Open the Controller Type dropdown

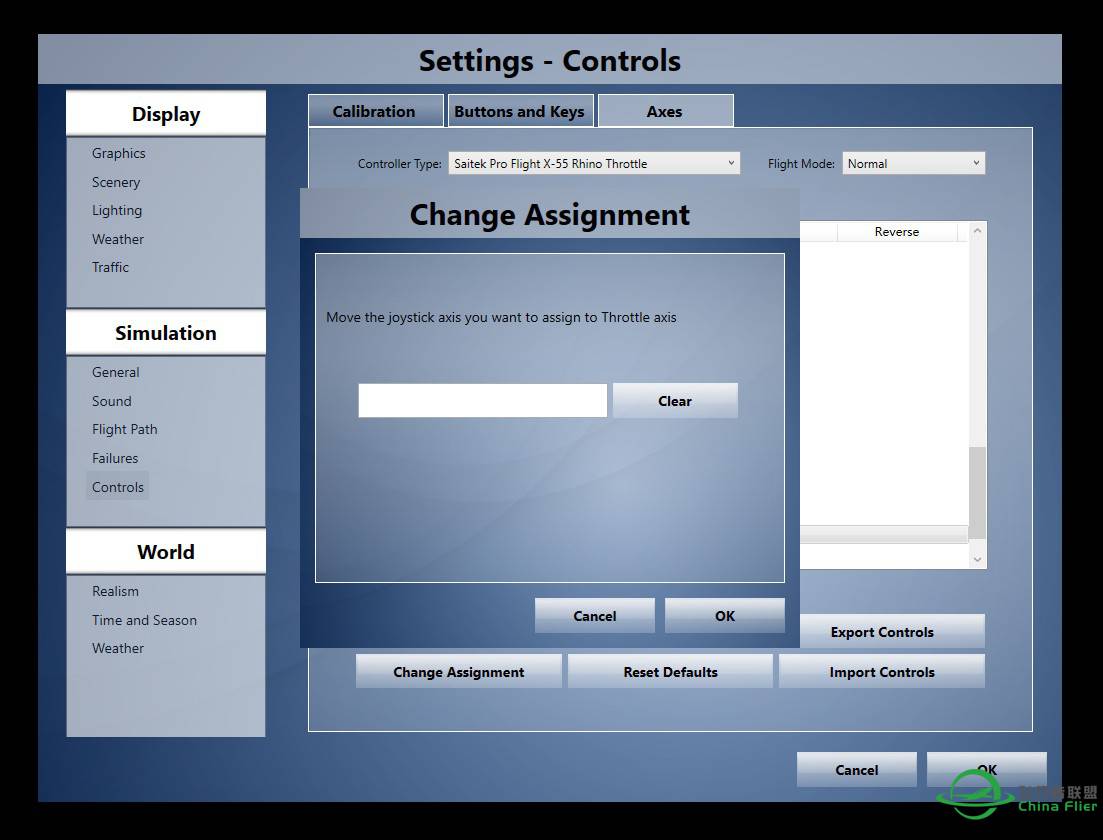click(x=593, y=163)
